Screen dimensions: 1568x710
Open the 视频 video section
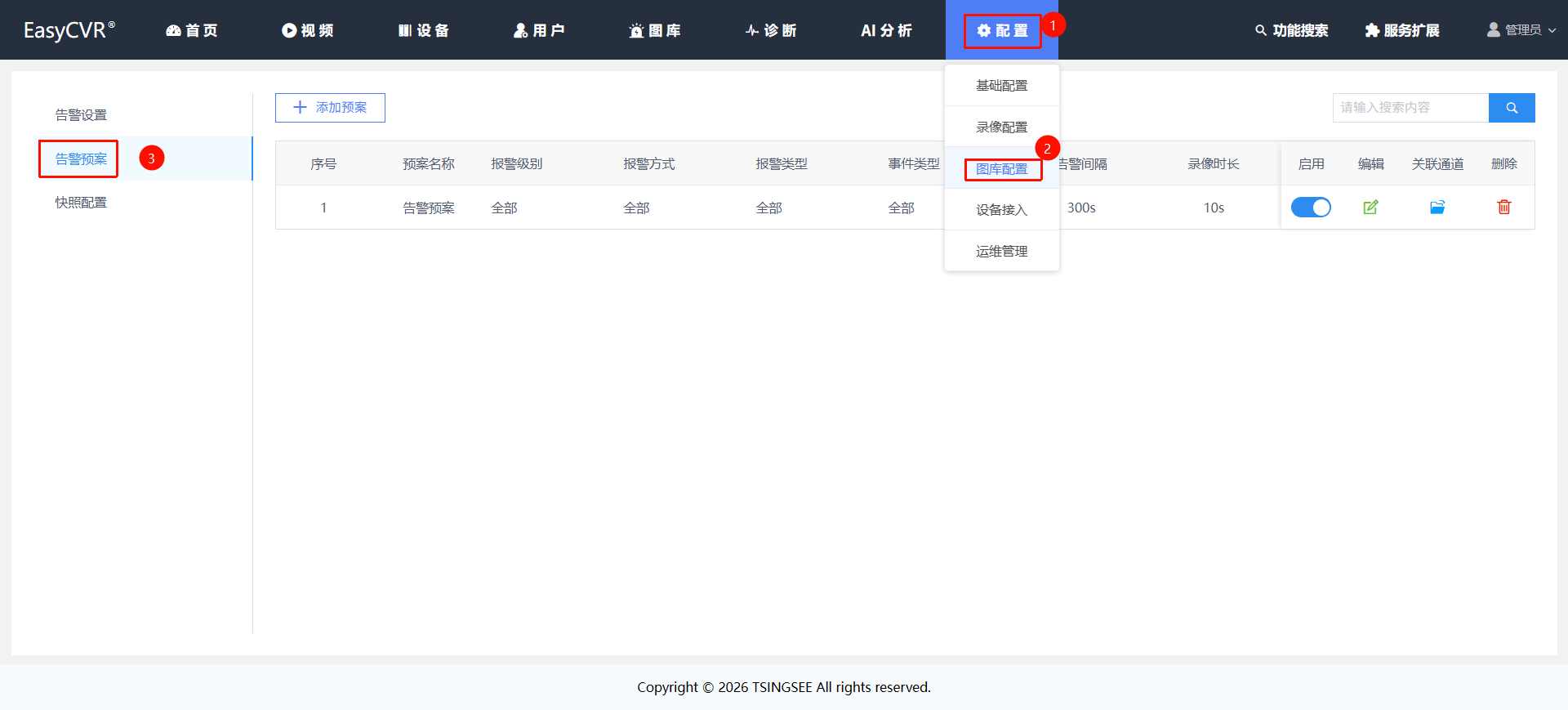308,30
